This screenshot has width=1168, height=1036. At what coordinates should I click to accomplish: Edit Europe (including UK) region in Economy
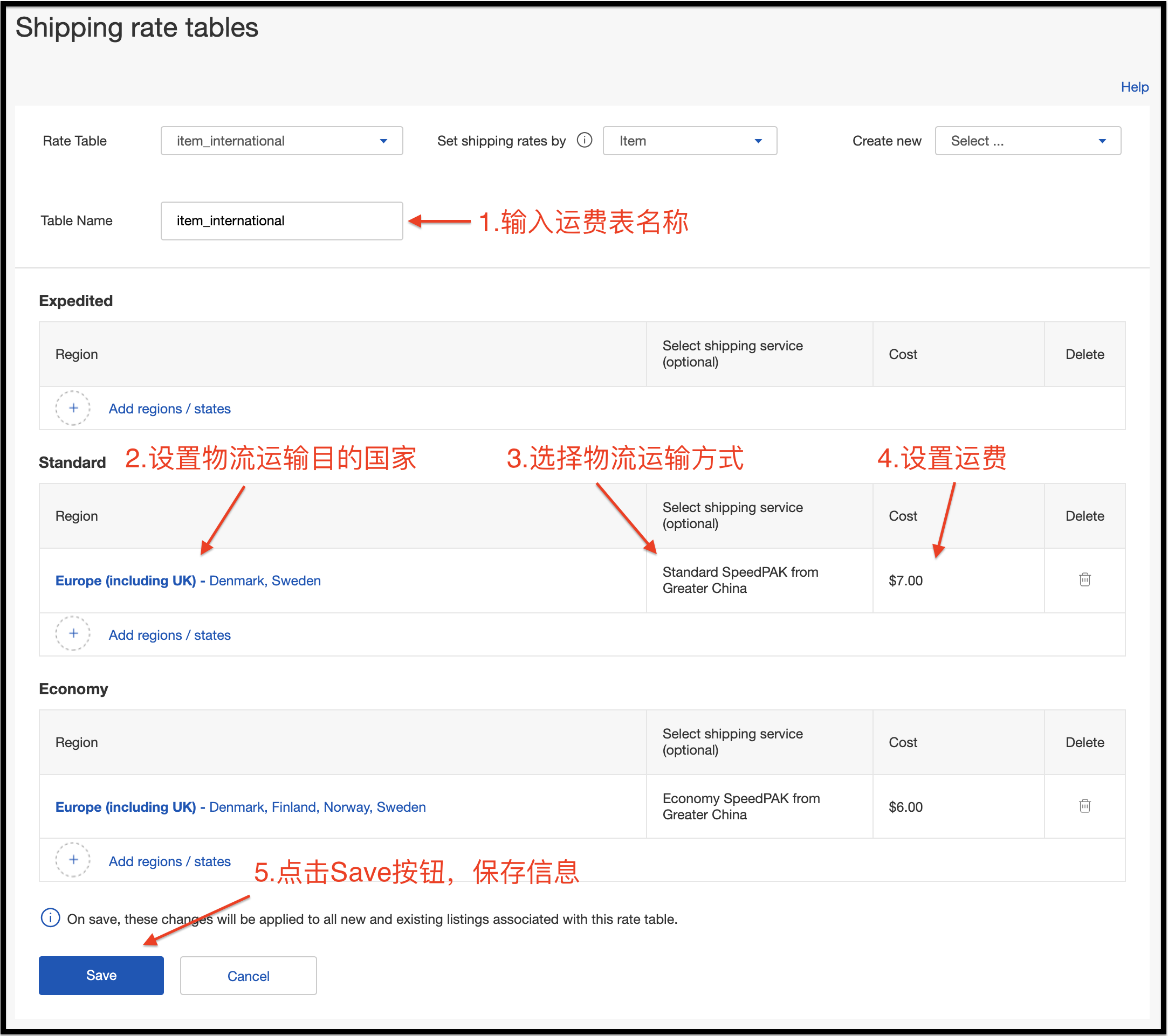pos(127,806)
